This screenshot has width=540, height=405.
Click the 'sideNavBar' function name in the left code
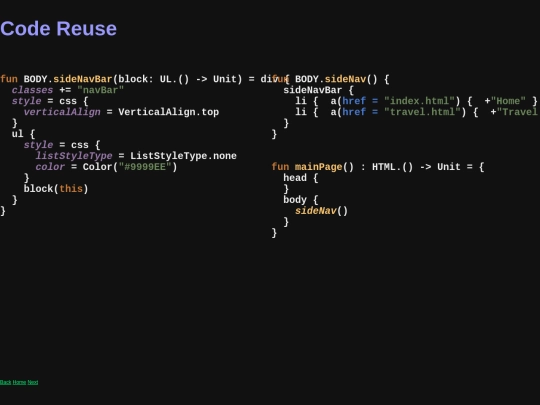click(x=83, y=79)
